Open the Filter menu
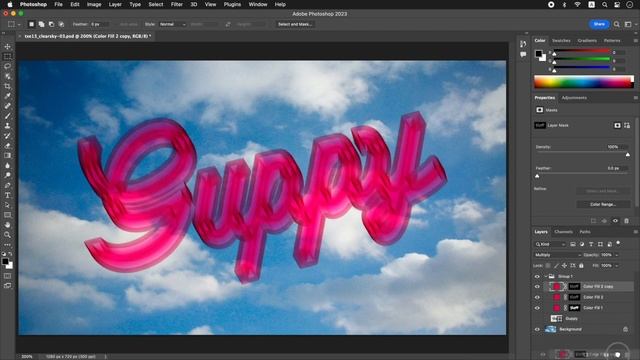Image resolution: width=640 pixels, height=360 pixels. click(x=176, y=4)
